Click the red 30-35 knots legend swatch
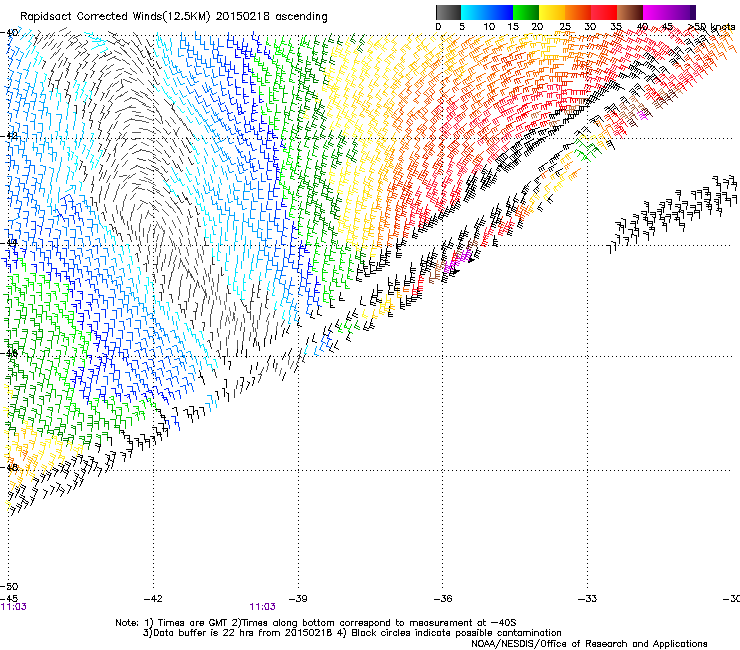 (x=604, y=12)
